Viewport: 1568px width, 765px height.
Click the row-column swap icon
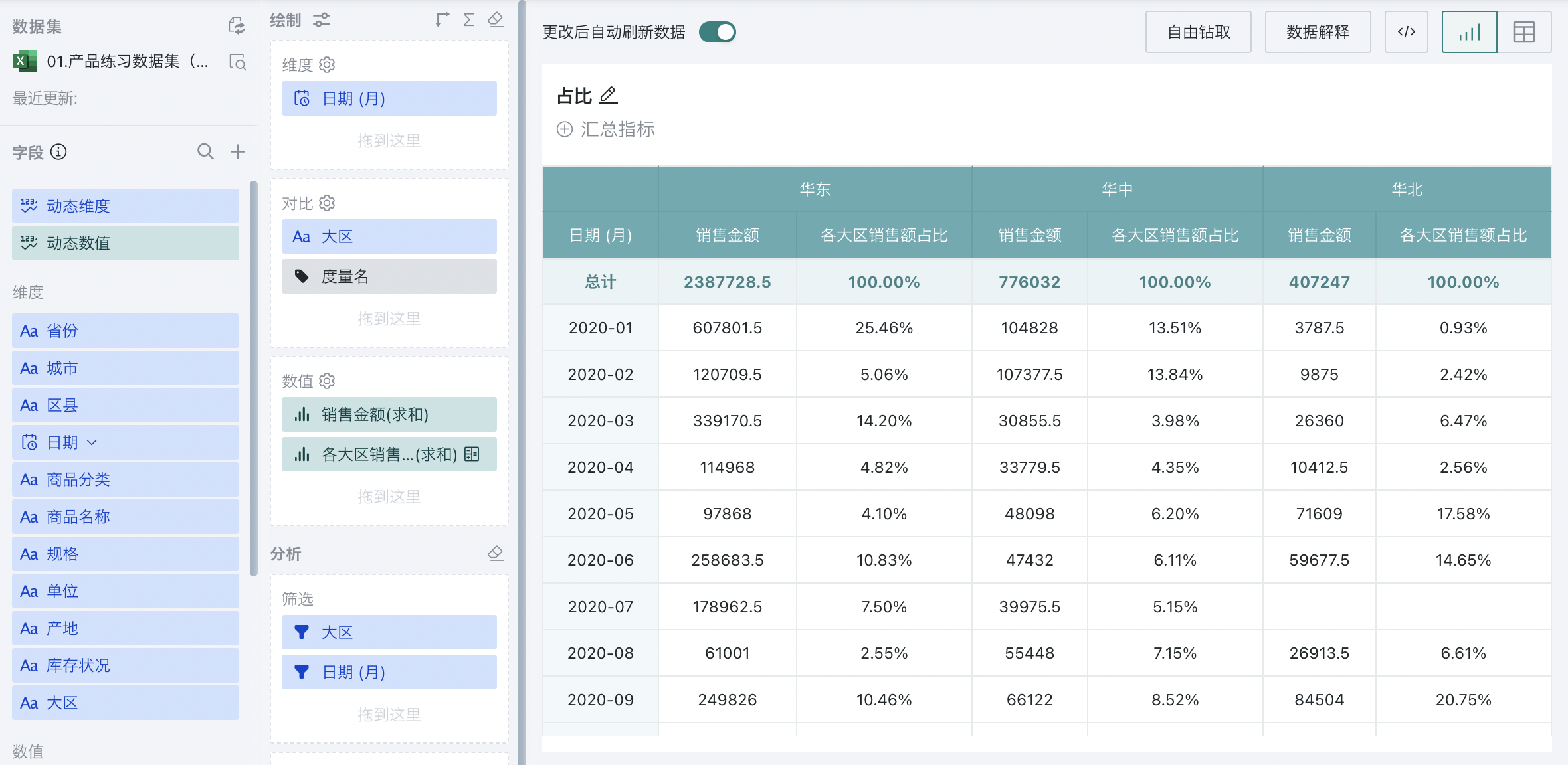pyautogui.click(x=442, y=20)
